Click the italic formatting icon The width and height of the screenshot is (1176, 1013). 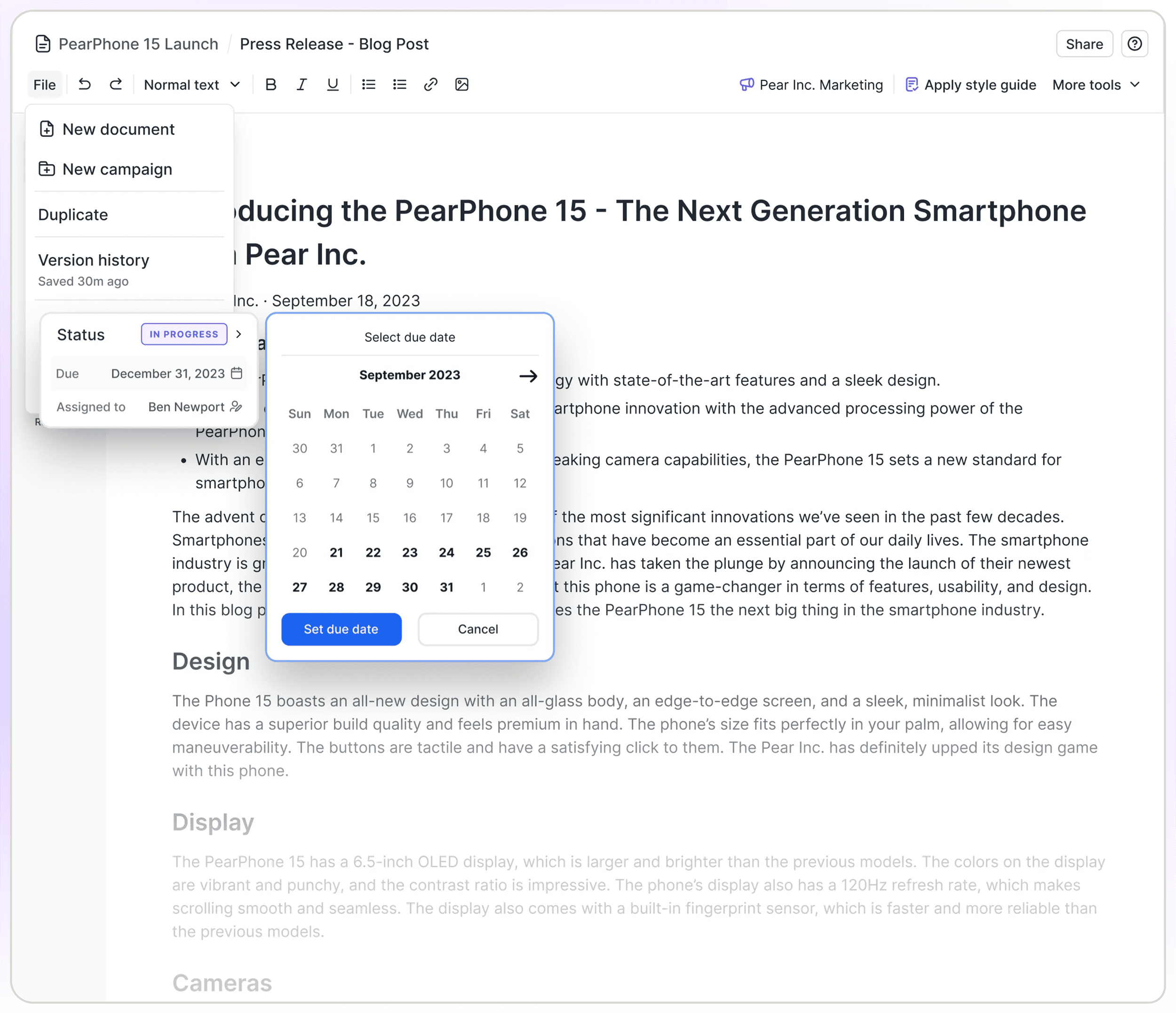301,84
